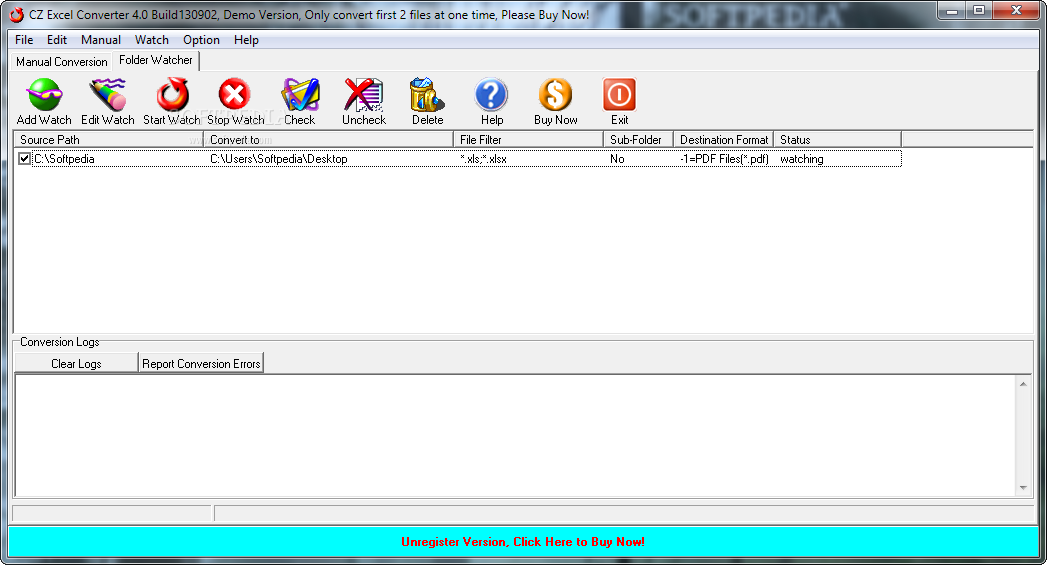Minimize the CZ Excel Converter window
This screenshot has width=1047, height=565.
(952, 11)
